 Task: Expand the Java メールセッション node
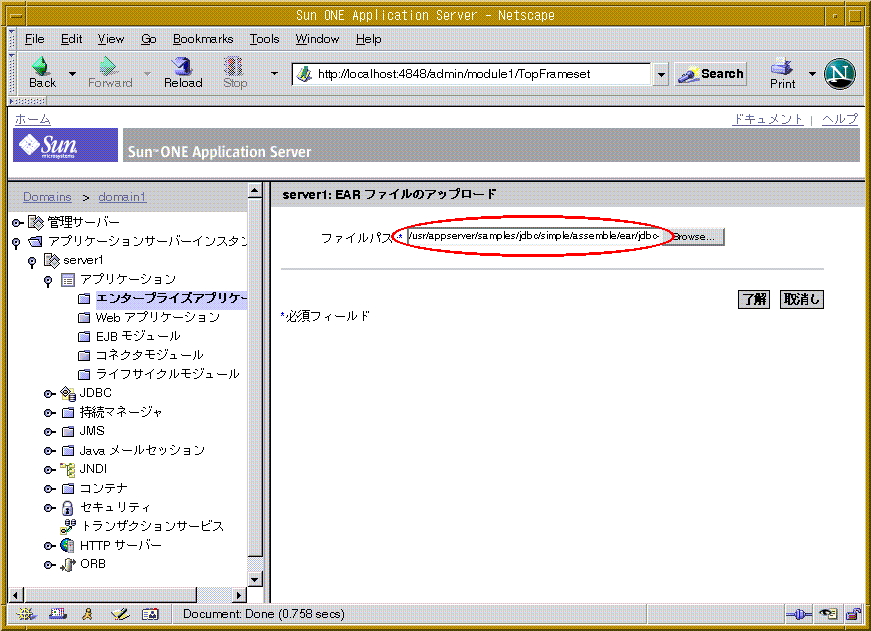pyautogui.click(x=49, y=451)
